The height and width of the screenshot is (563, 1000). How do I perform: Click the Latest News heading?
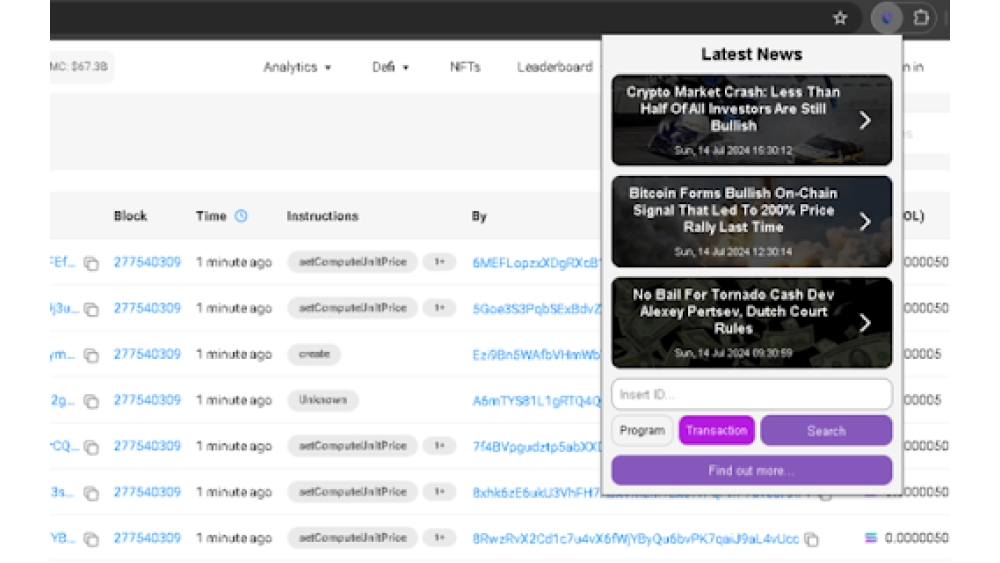[751, 54]
